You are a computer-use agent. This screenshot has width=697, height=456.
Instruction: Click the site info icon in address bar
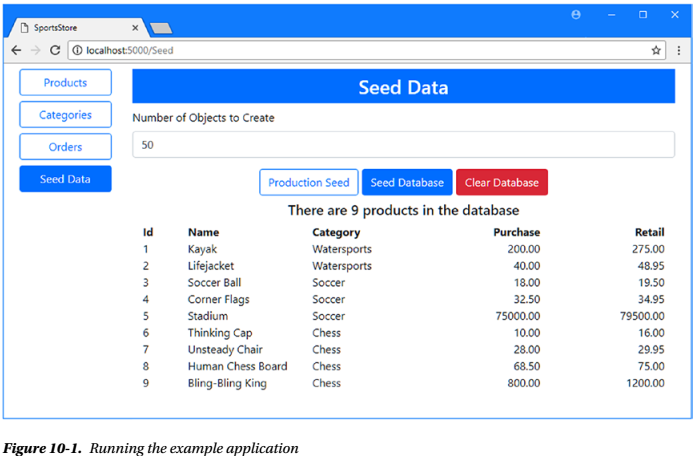tap(78, 50)
